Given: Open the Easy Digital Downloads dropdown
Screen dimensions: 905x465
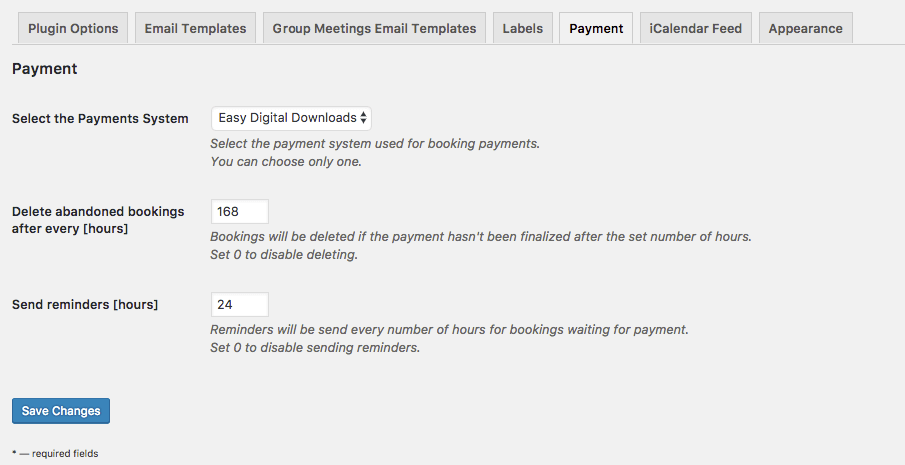Looking at the screenshot, I should (x=285, y=118).
